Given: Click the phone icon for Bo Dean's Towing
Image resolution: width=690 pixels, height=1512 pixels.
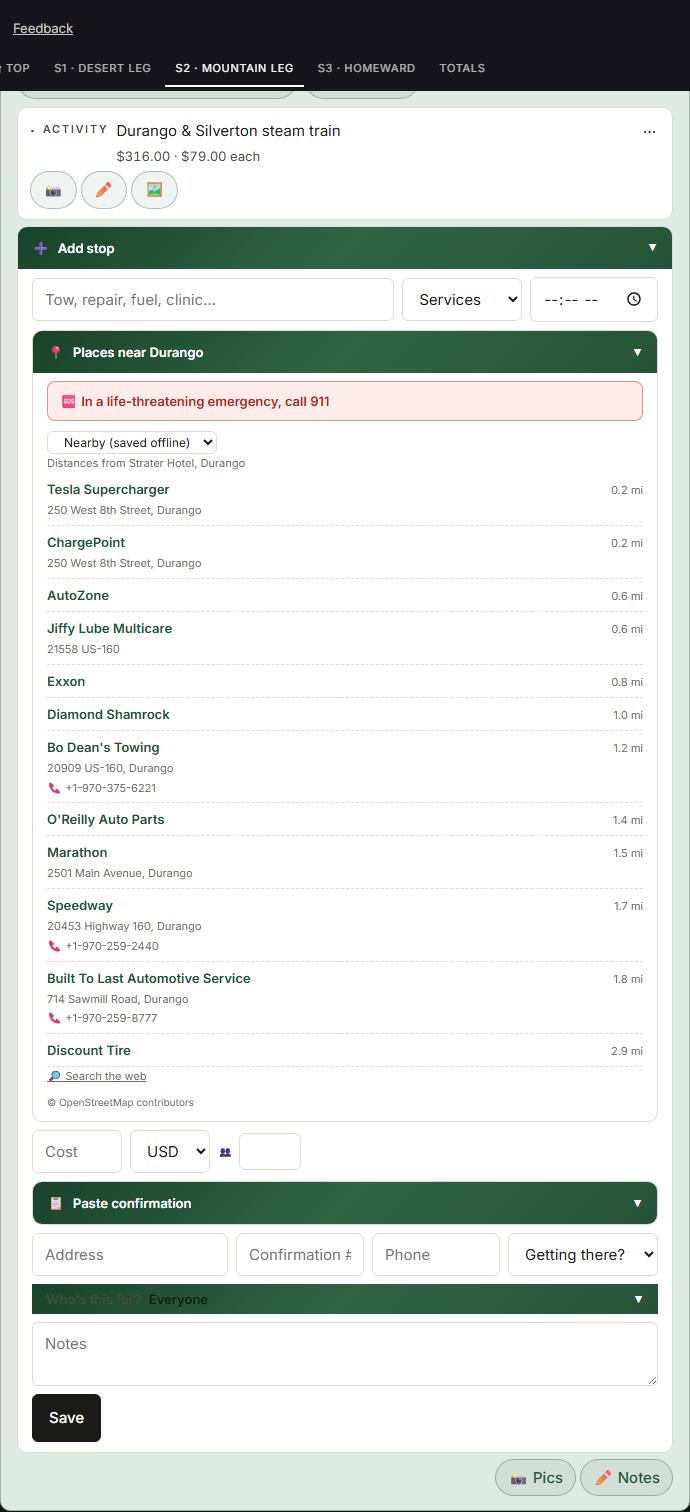Looking at the screenshot, I should click(54, 788).
